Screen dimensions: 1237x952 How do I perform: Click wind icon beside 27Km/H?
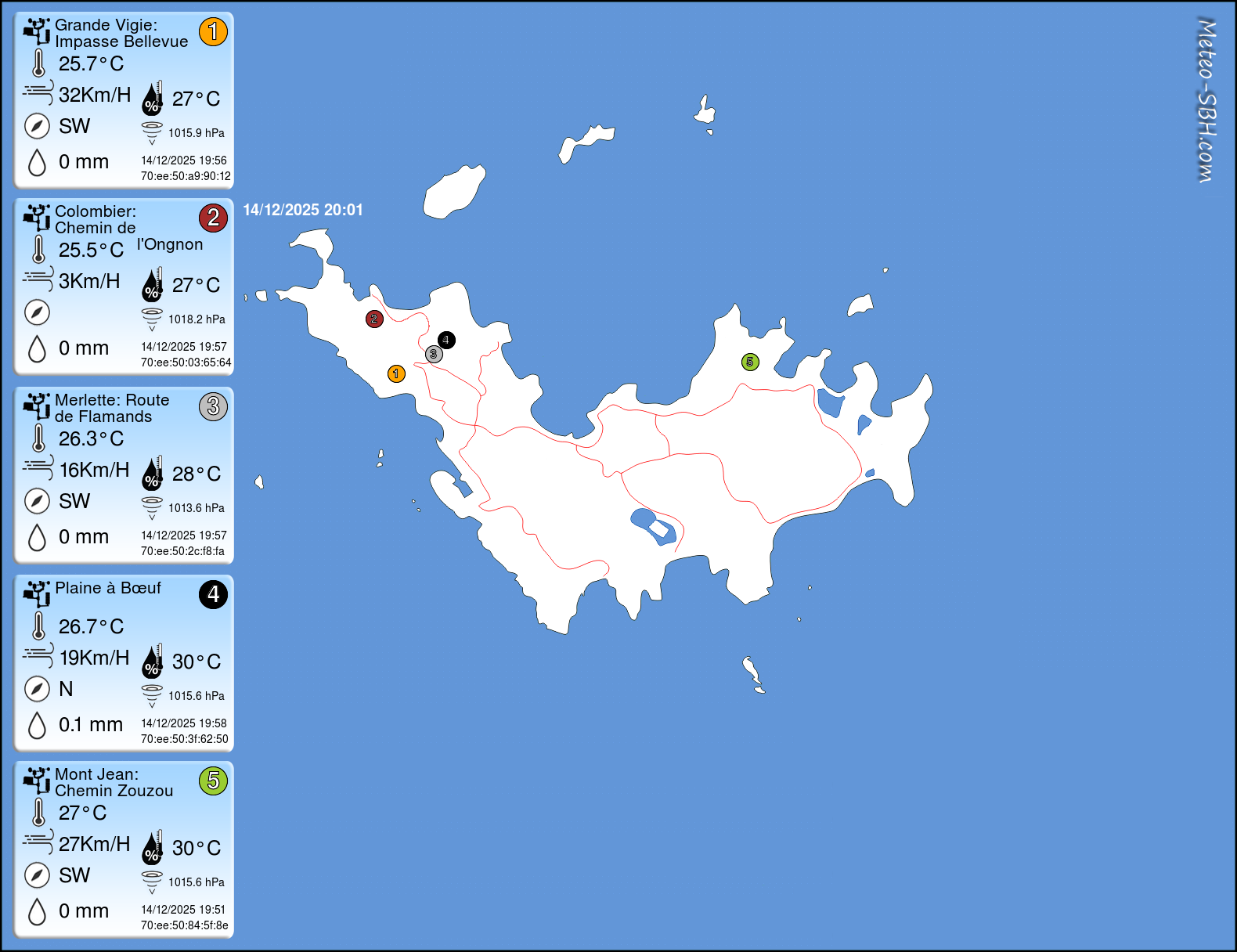pyautogui.click(x=38, y=842)
